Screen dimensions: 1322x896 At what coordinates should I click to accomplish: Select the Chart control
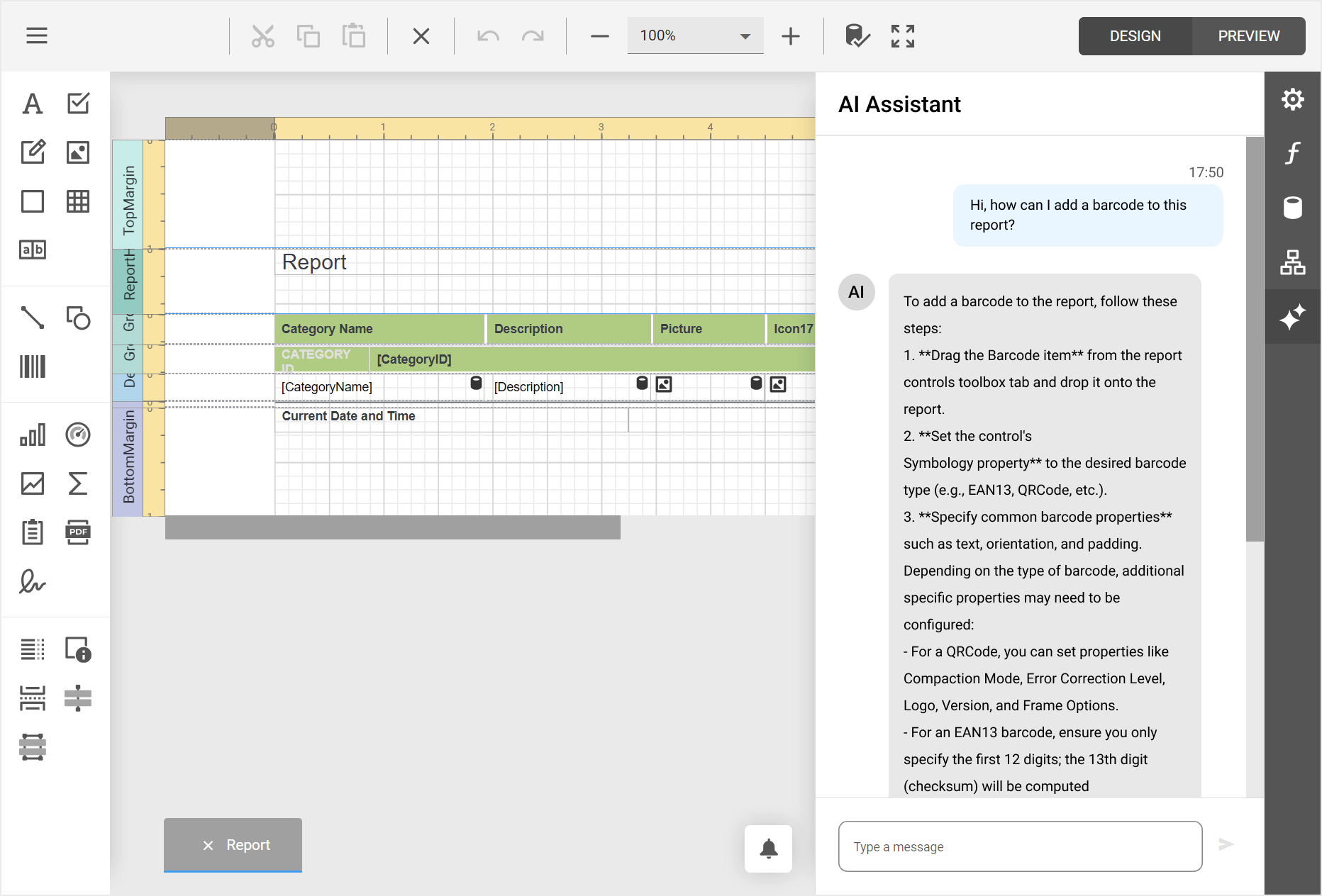pyautogui.click(x=33, y=435)
